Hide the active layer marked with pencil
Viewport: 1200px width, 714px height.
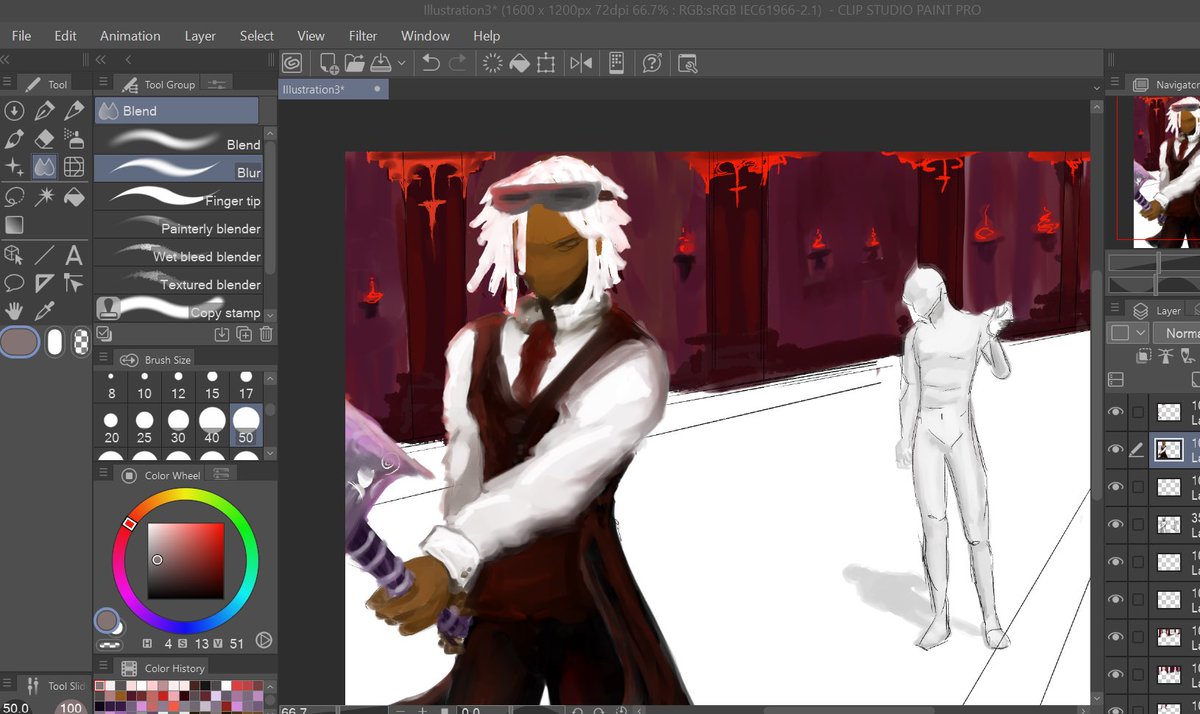click(x=1116, y=450)
